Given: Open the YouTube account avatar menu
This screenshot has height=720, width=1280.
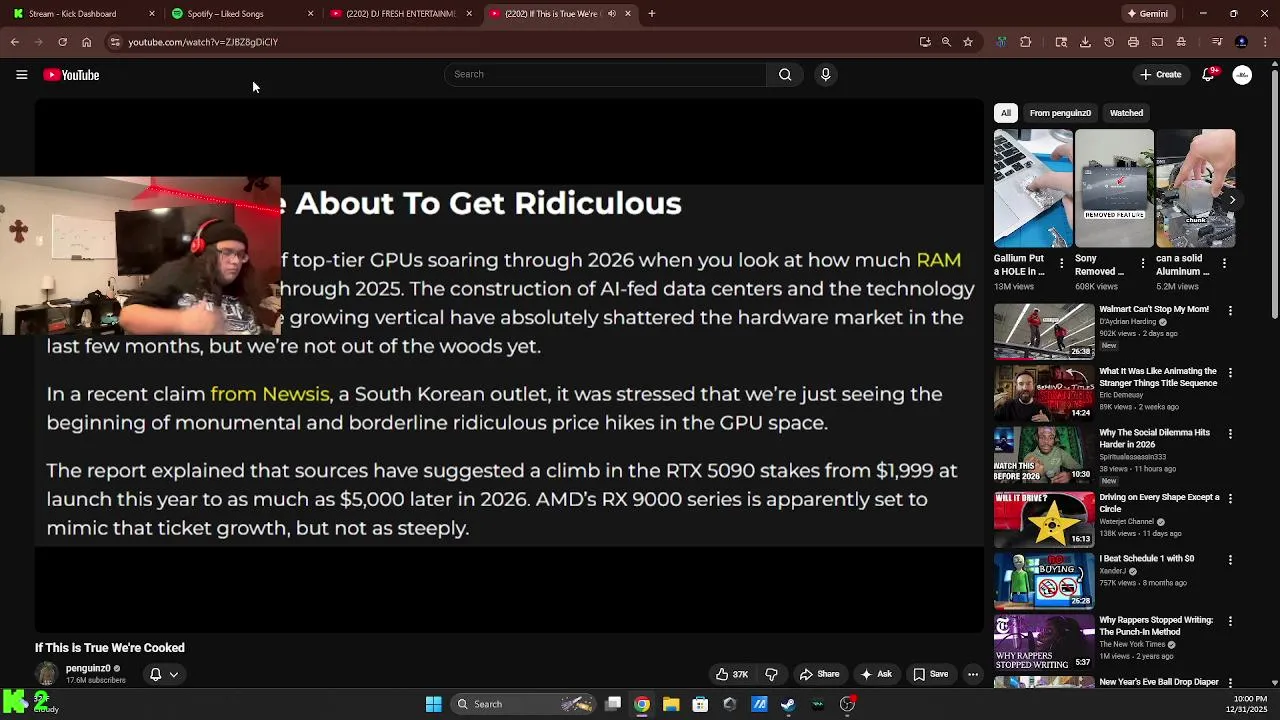Looking at the screenshot, I should pyautogui.click(x=1242, y=75).
